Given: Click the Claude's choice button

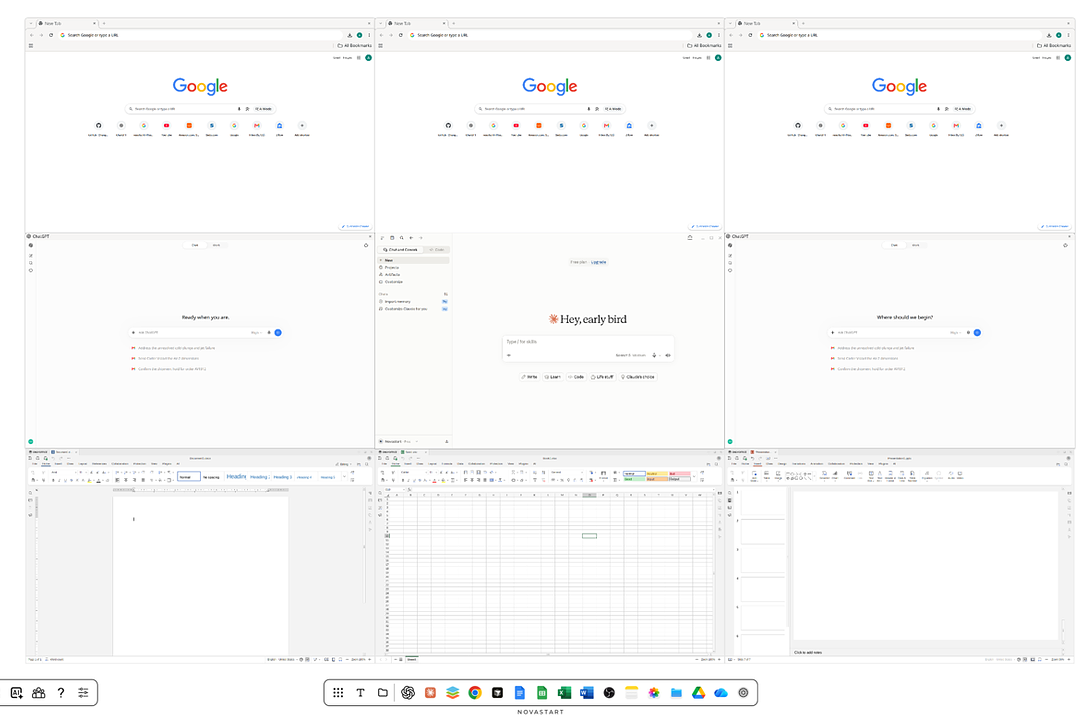Looking at the screenshot, I should (638, 377).
